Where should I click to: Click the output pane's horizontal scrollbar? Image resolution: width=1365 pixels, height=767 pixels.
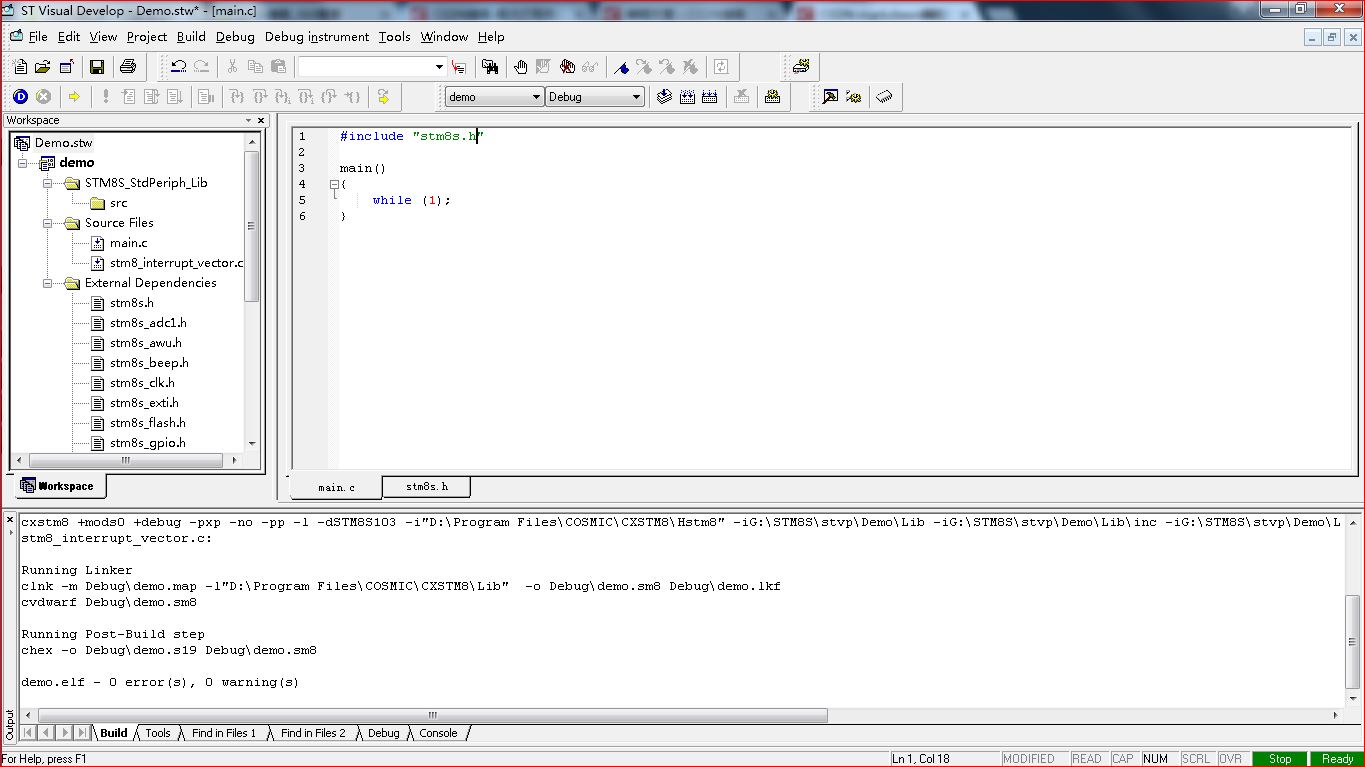(x=432, y=716)
